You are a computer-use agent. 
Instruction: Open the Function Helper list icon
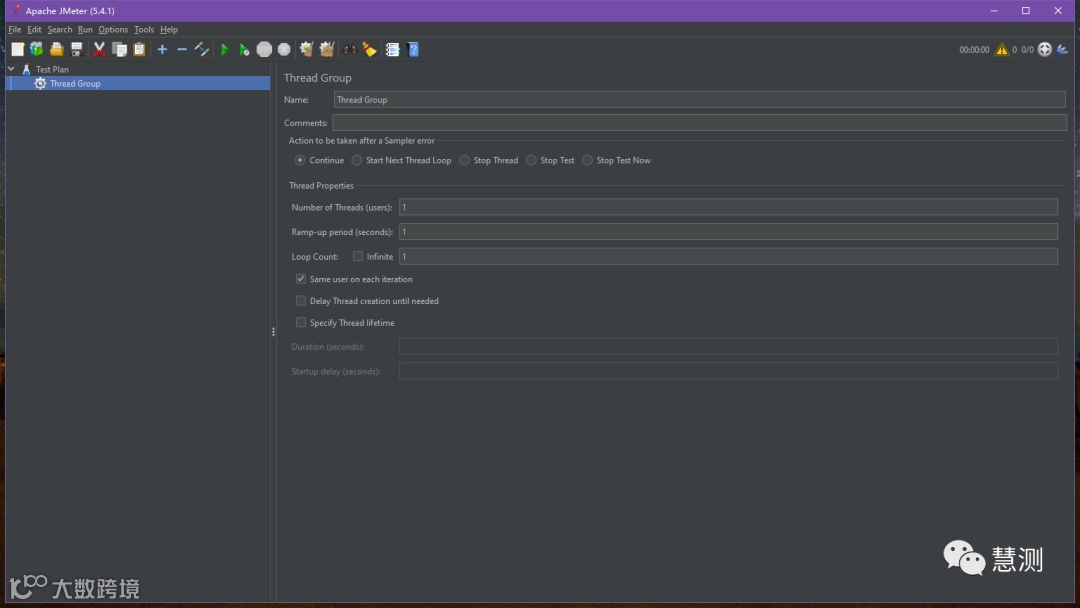tap(392, 50)
